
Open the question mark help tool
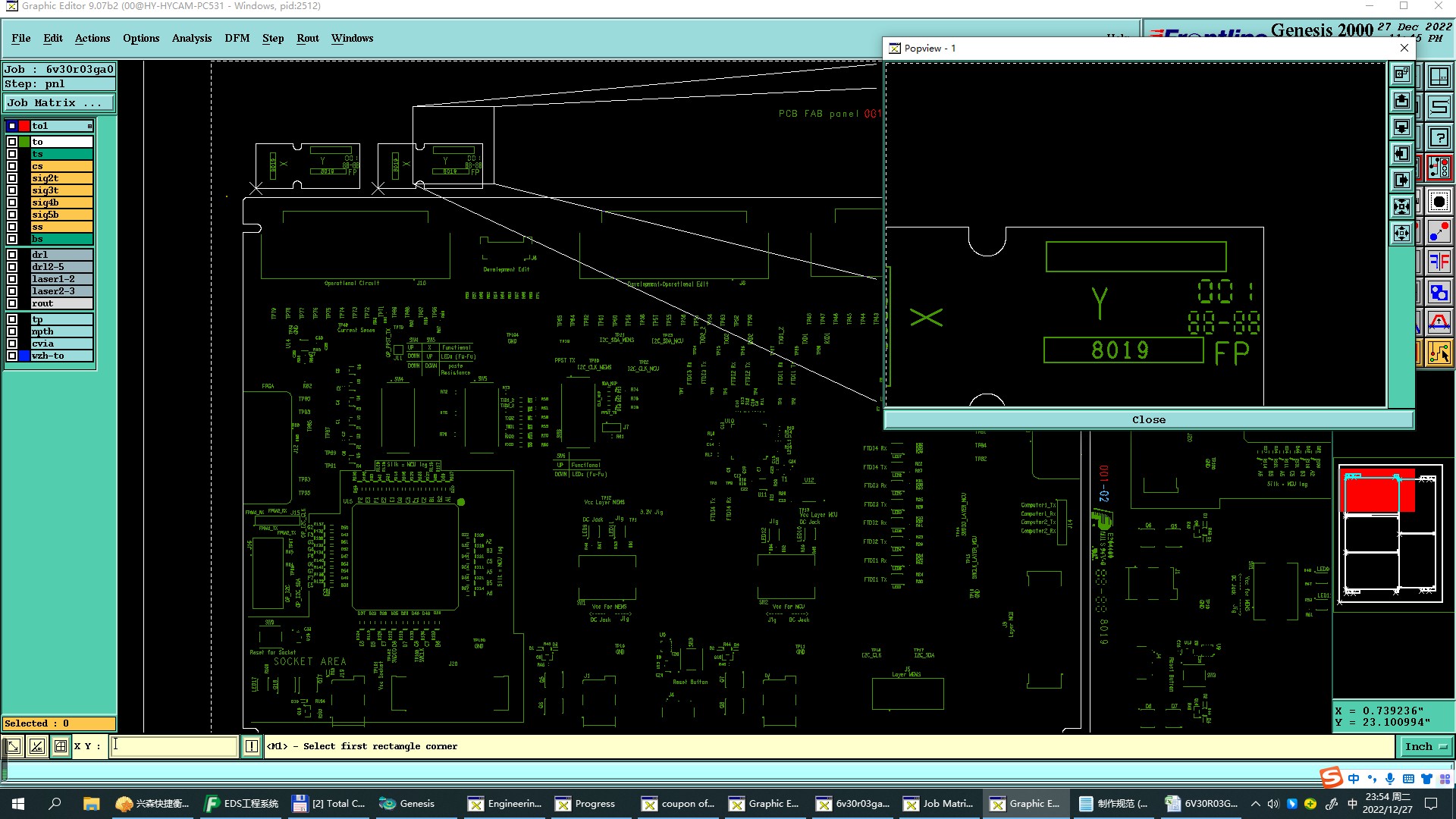coord(1439,137)
